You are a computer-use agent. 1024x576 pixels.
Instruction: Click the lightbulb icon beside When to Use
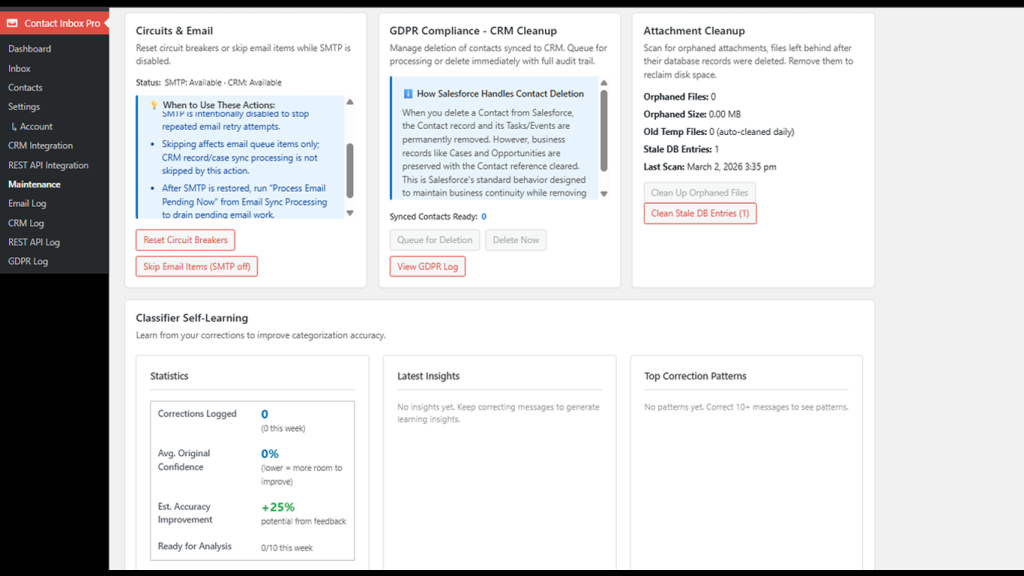153,105
